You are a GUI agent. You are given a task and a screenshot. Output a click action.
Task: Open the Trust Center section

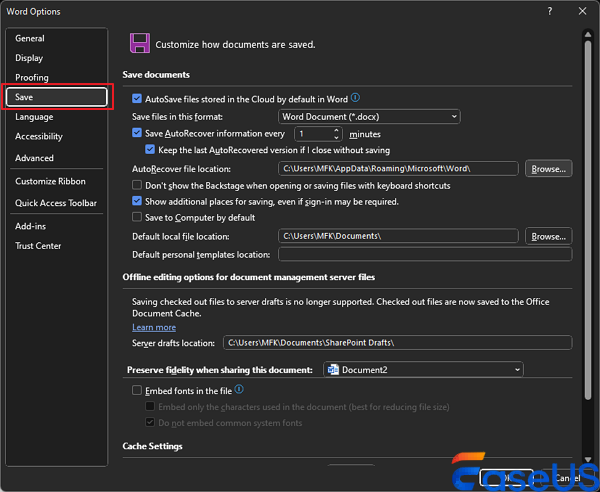tap(38, 246)
